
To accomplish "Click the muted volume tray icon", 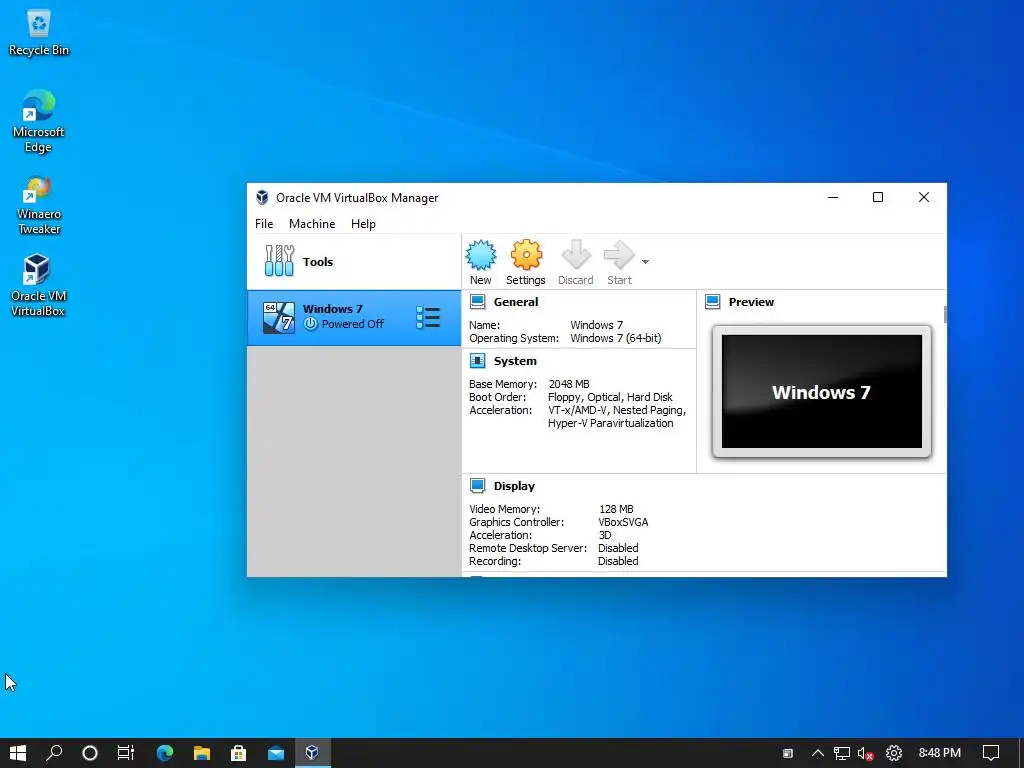I will click(x=866, y=753).
